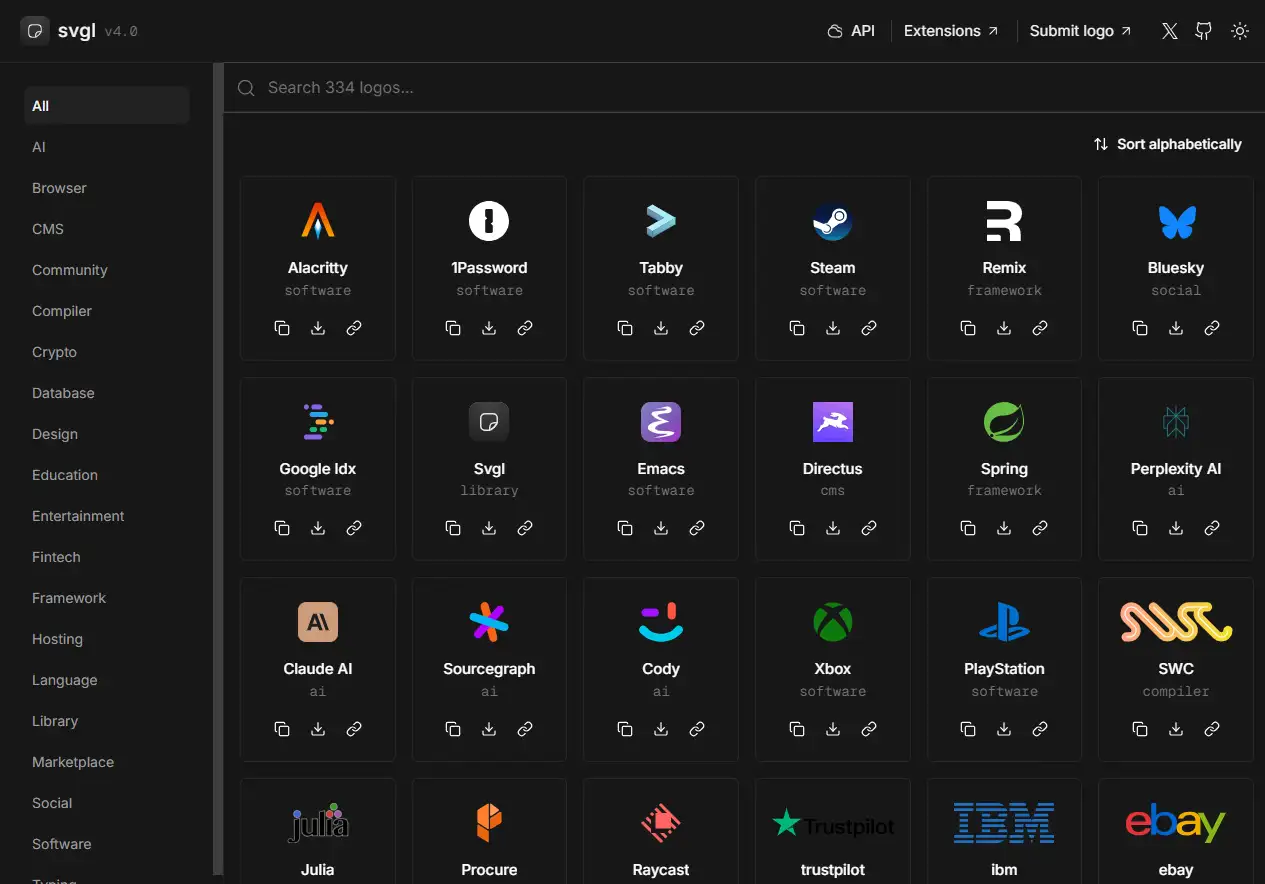1265x884 pixels.
Task: Open the Submit logo link
Action: click(x=1081, y=31)
